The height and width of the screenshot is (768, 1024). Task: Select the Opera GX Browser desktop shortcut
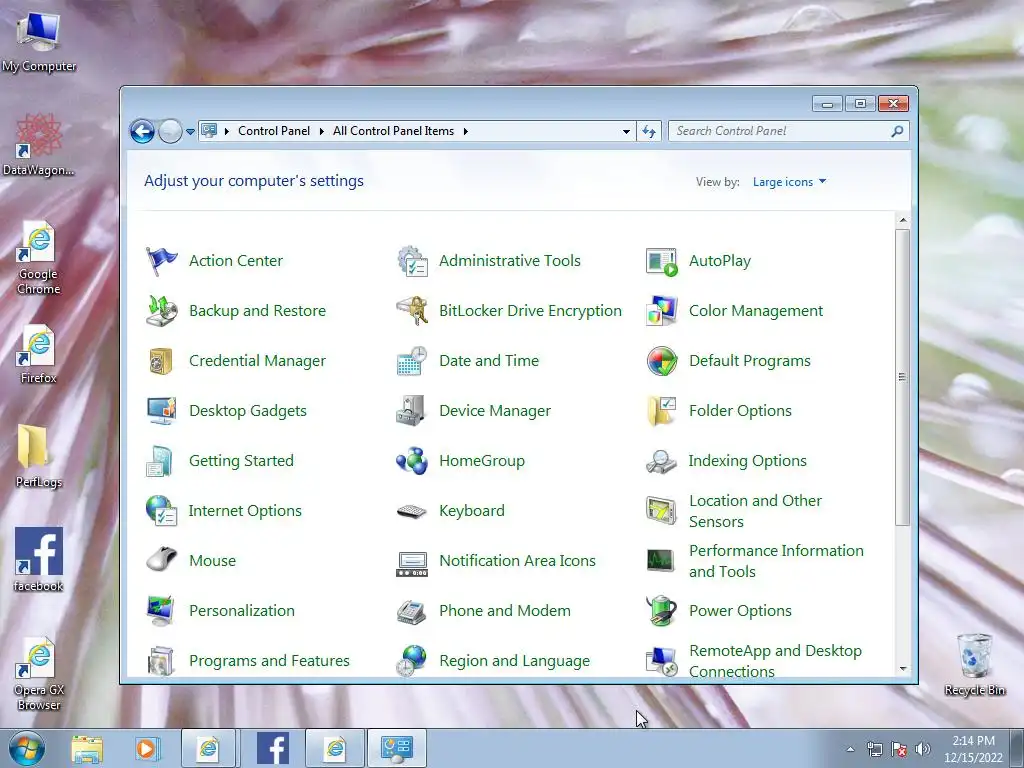pyautogui.click(x=39, y=675)
